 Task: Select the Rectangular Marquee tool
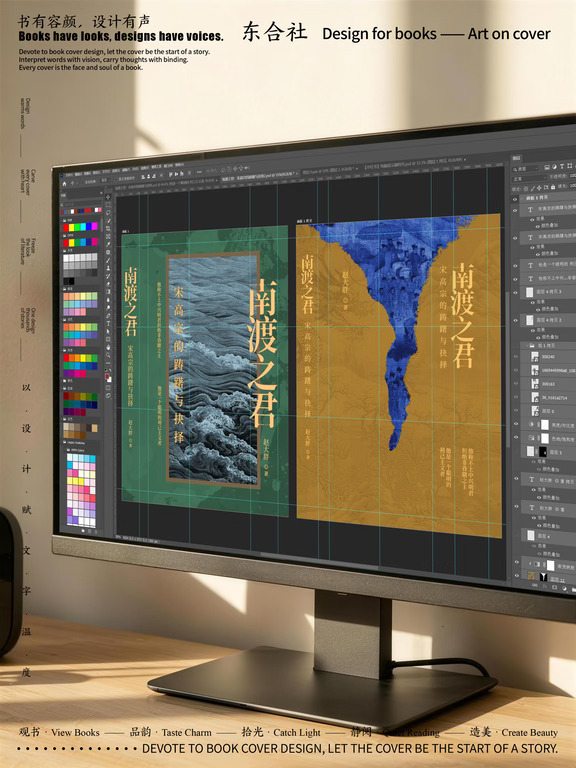click(108, 204)
